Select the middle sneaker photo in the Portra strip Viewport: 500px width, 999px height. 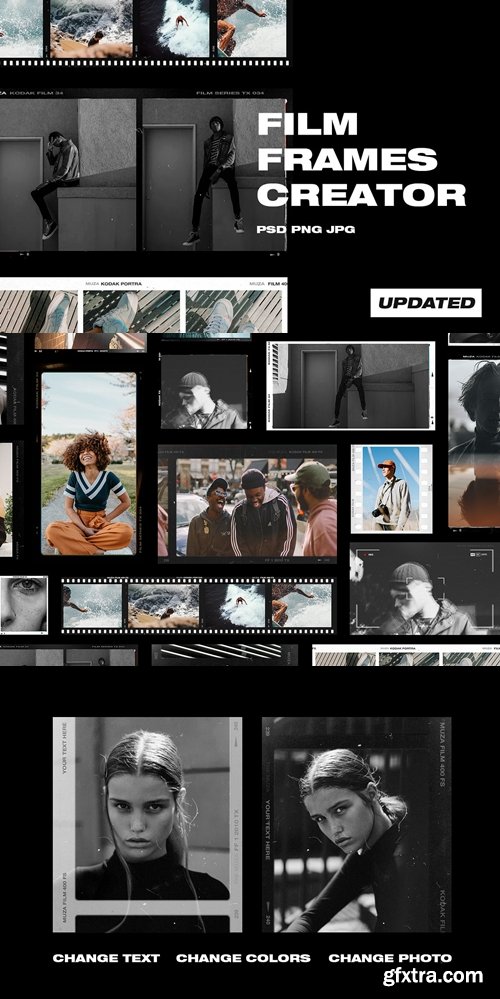tap(131, 312)
